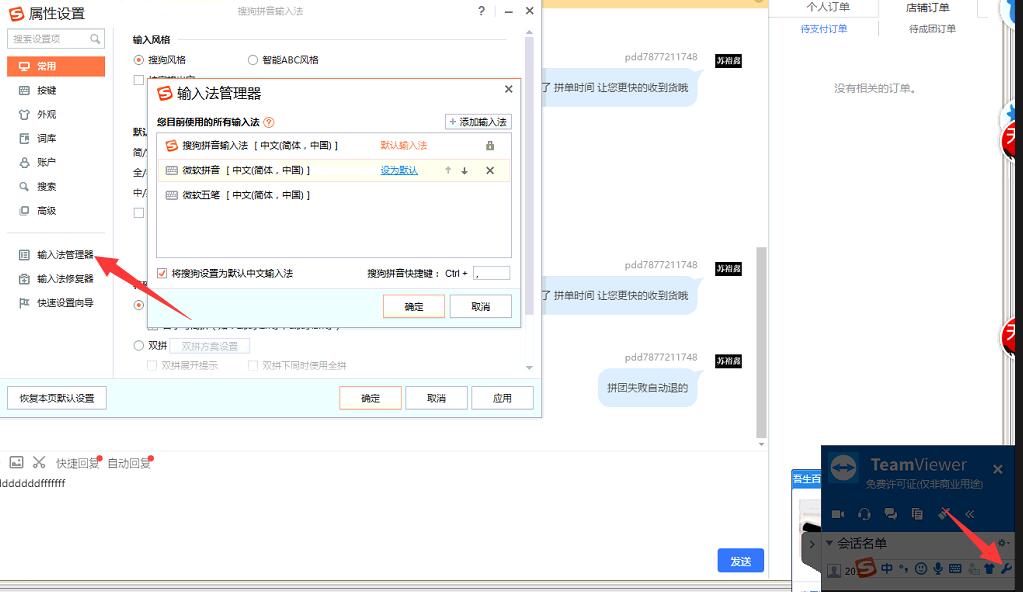1023x592 pixels.
Task: Click the lock icon on 搜狗拼音输入法 row
Action: pyautogui.click(x=490, y=146)
